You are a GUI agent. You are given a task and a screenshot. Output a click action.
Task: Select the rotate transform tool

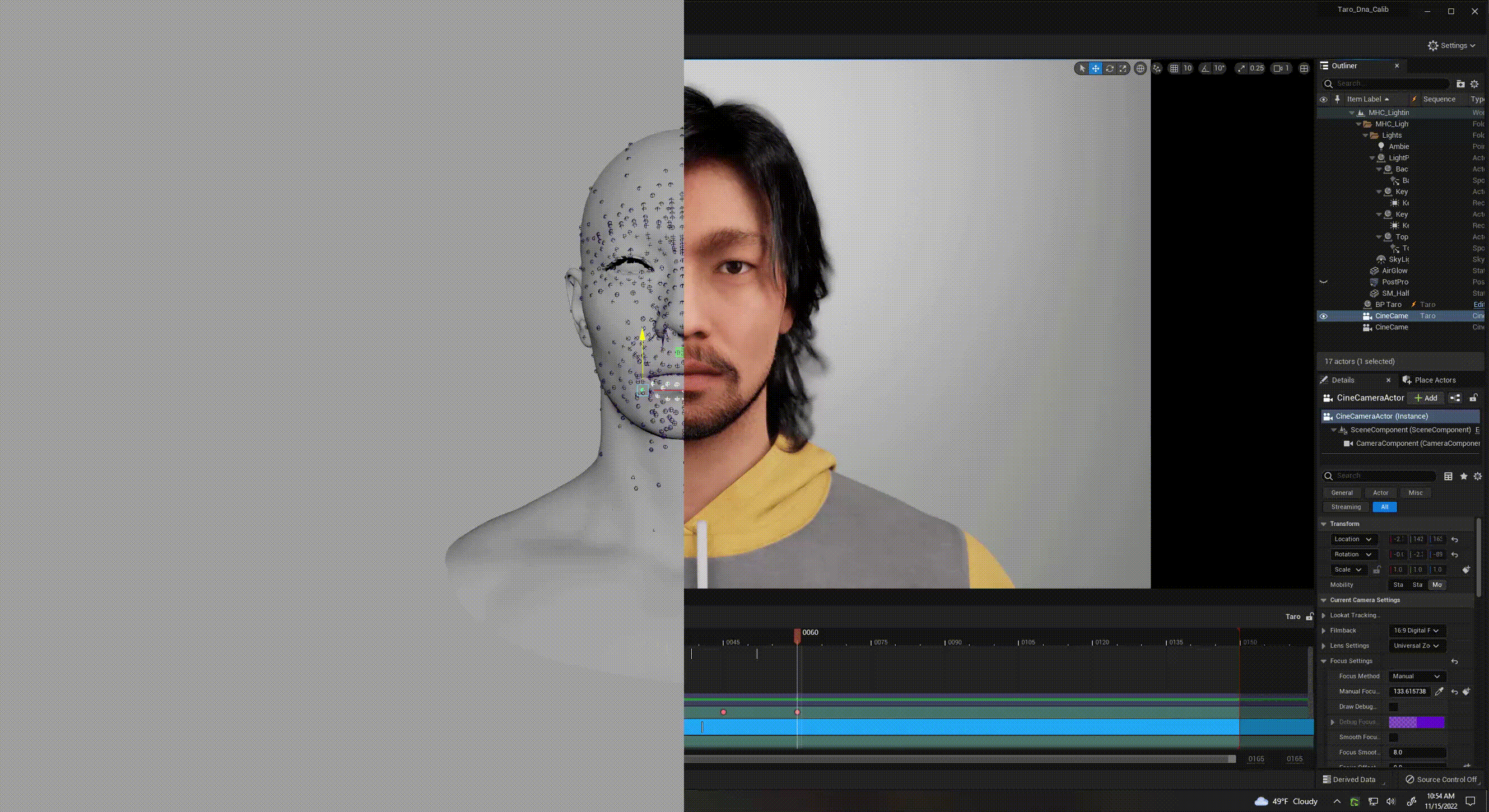click(1109, 68)
